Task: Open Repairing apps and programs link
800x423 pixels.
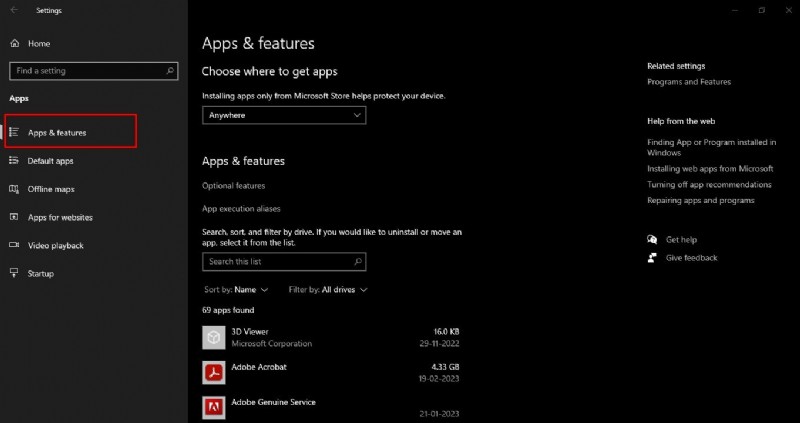Action: (x=701, y=200)
